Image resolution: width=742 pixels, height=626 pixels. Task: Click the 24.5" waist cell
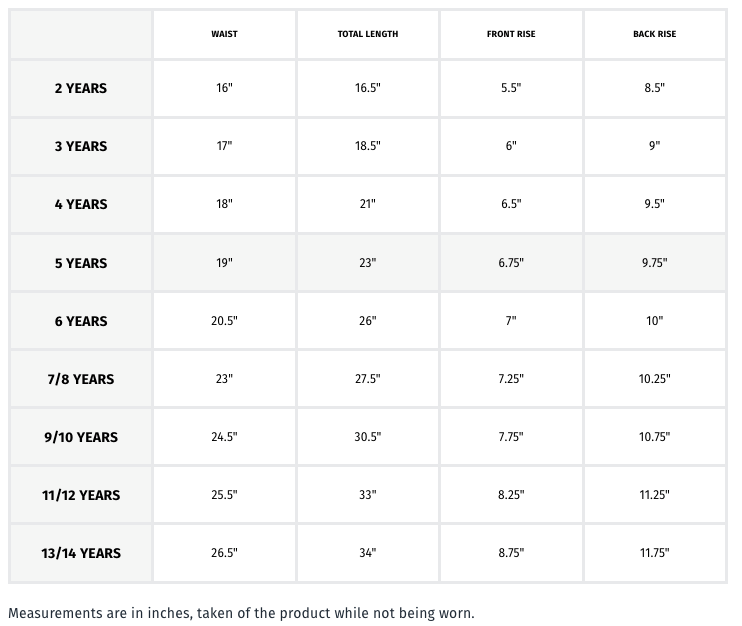224,437
